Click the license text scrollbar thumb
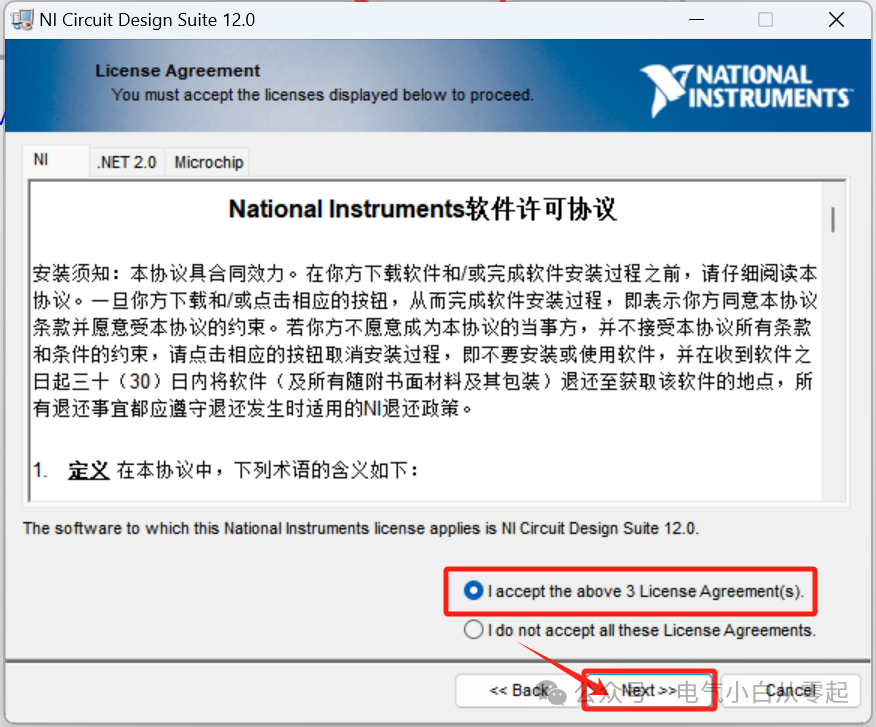The image size is (876, 727). pos(833,220)
